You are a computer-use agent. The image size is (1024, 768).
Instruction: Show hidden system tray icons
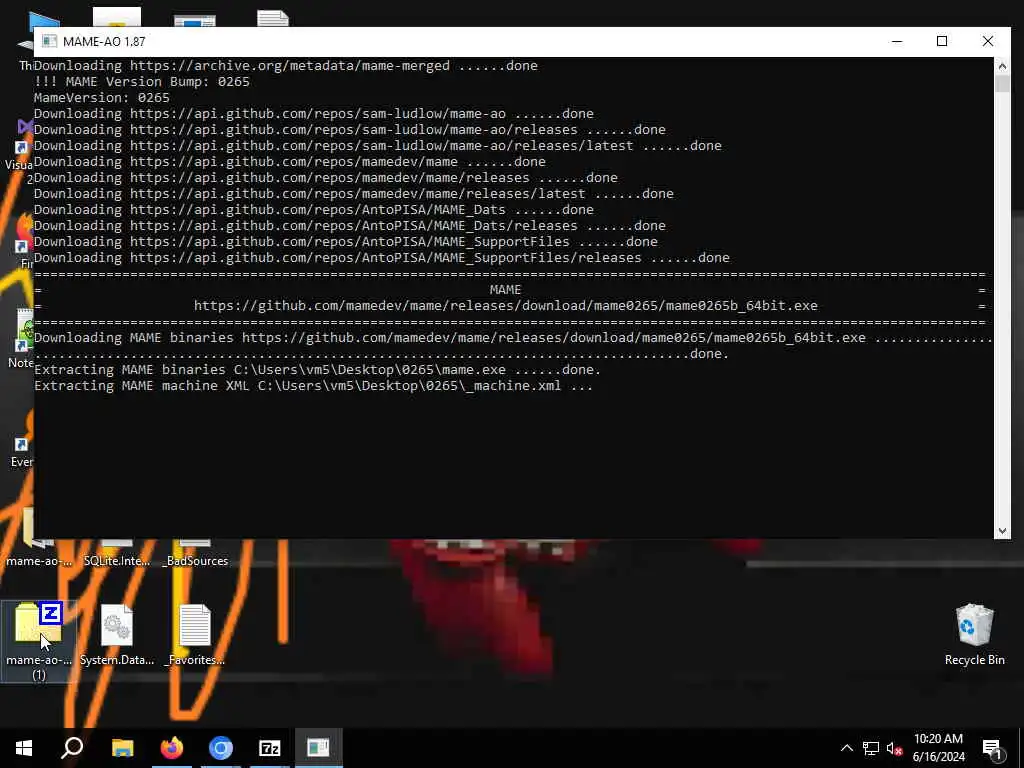point(846,748)
